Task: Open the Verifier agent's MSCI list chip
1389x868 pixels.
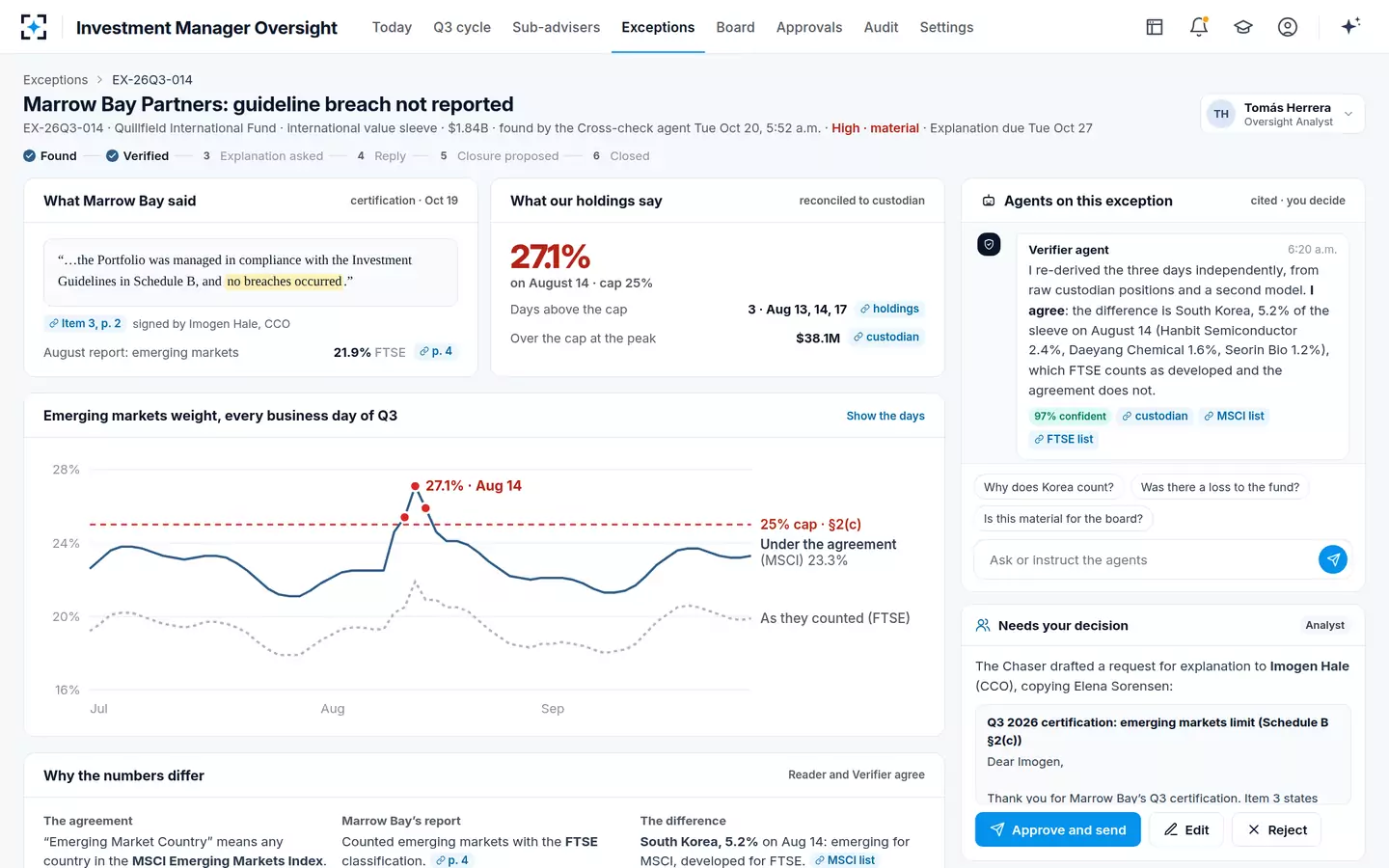Action: click(x=1234, y=416)
